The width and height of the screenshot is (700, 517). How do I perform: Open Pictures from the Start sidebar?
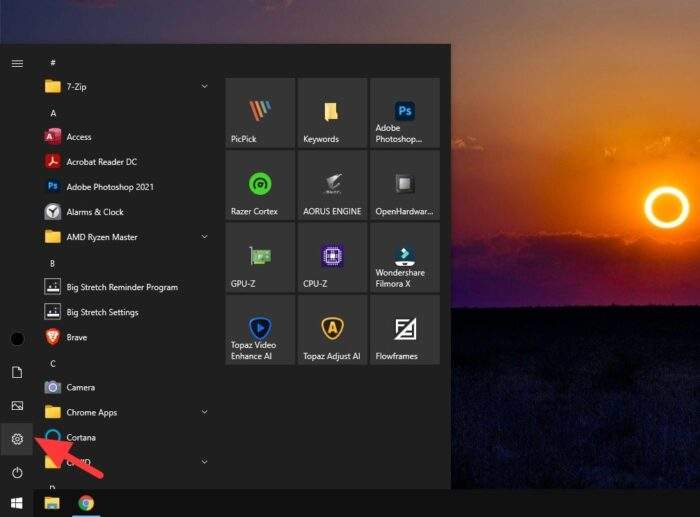[x=17, y=406]
